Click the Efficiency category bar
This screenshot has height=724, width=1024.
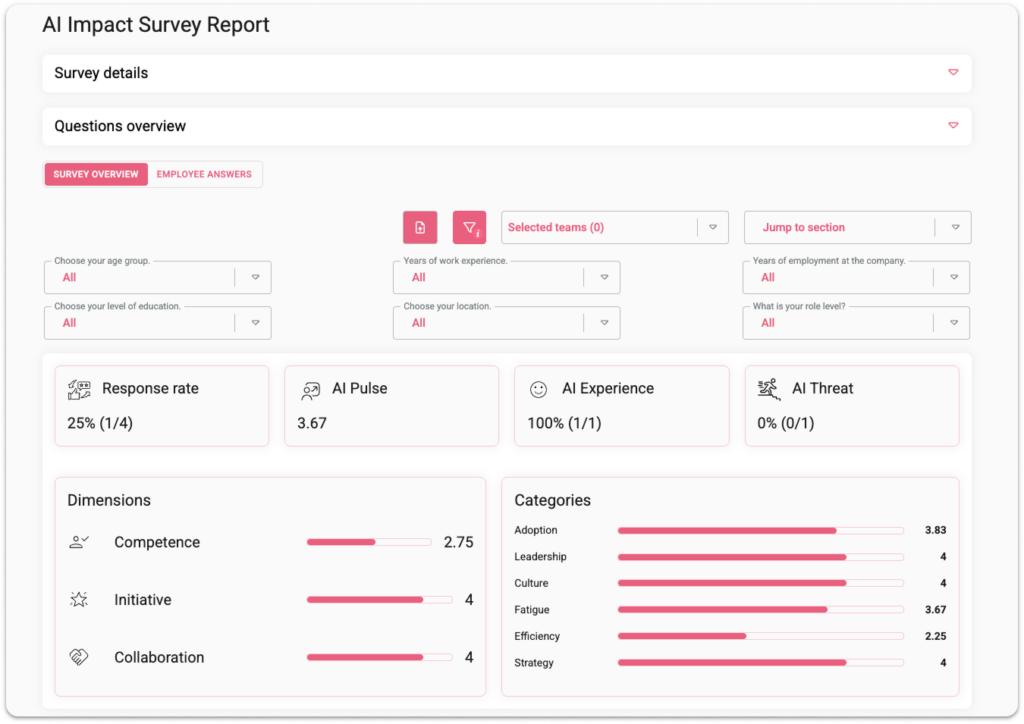[x=761, y=636]
